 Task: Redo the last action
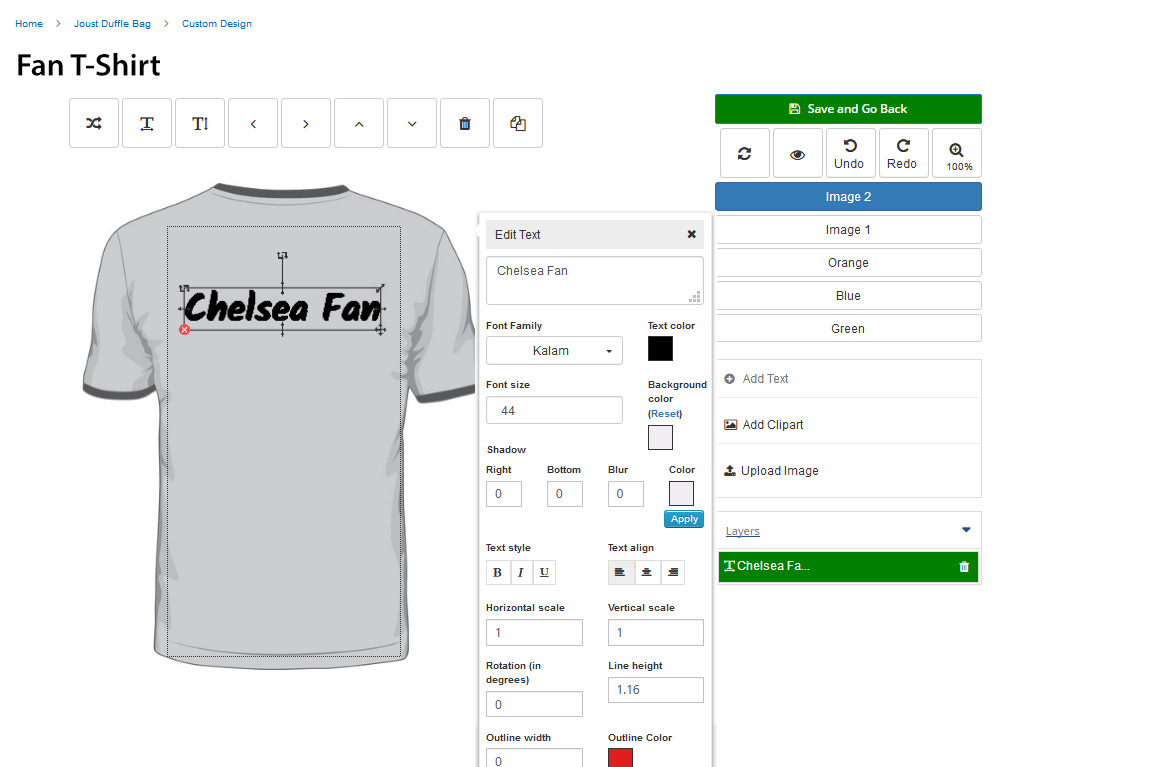(902, 153)
